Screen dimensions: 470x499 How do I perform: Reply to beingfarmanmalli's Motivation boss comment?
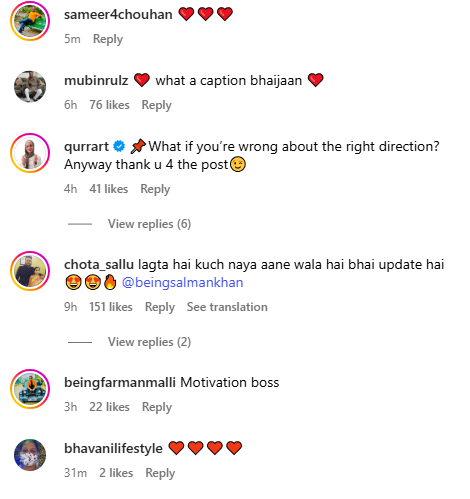coord(157,407)
